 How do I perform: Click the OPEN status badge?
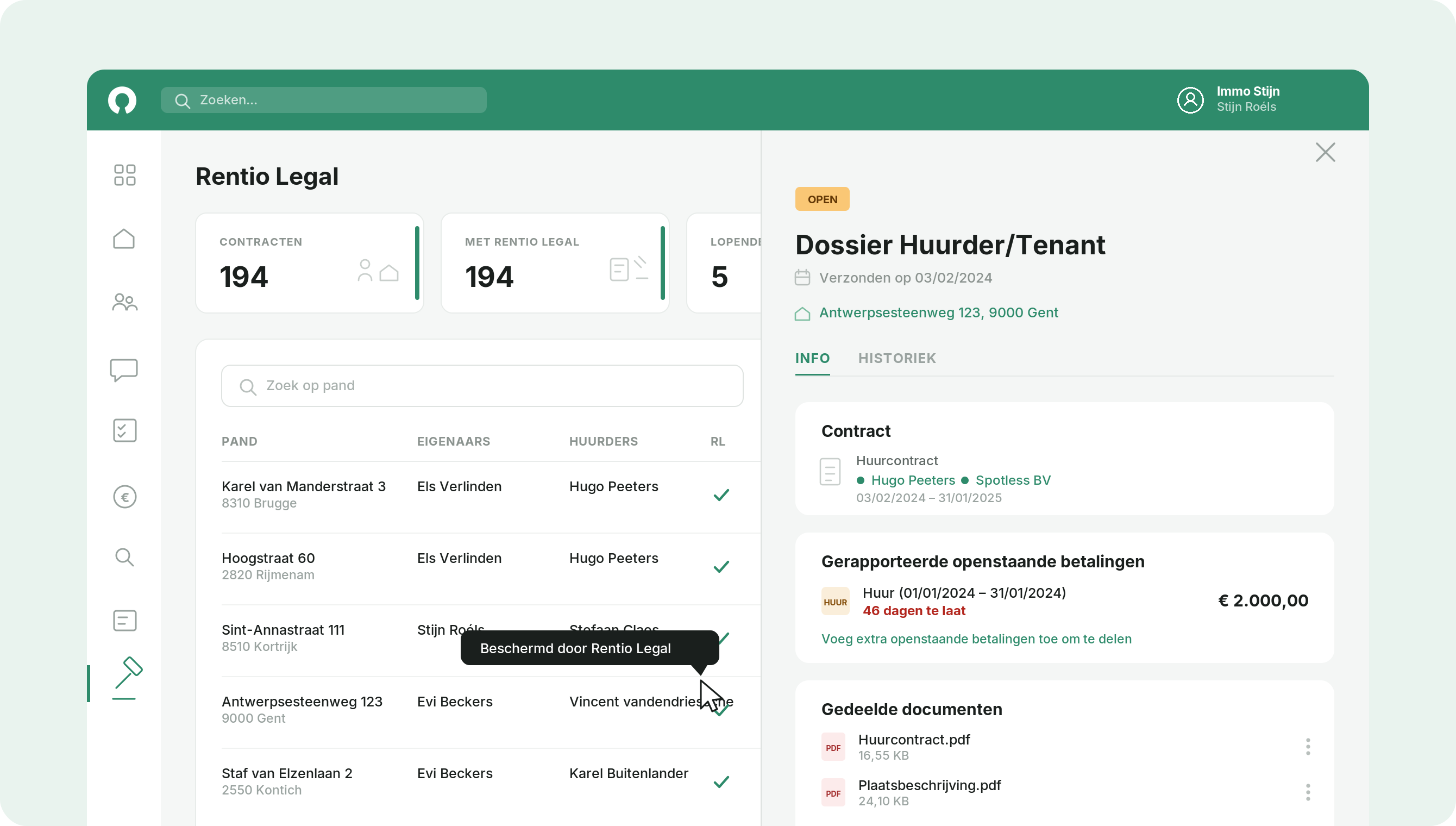(x=821, y=199)
